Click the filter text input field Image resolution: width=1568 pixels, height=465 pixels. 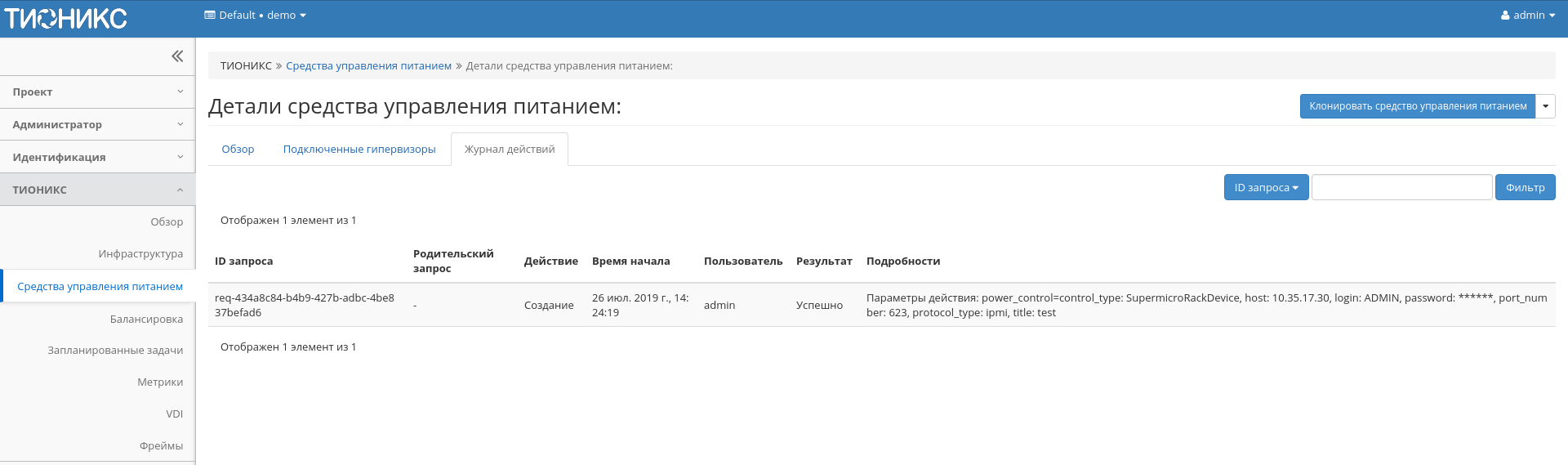(x=1401, y=188)
